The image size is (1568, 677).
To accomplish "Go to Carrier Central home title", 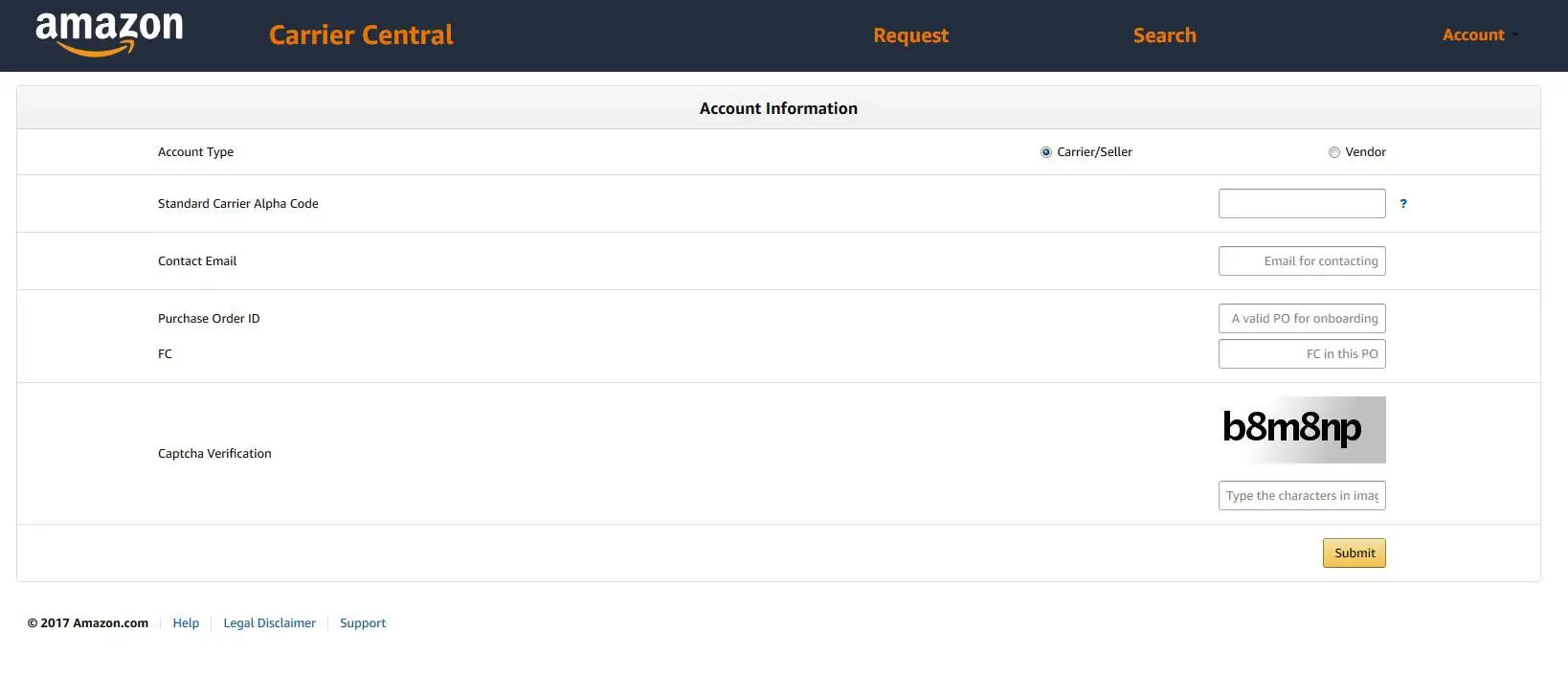I will [361, 35].
